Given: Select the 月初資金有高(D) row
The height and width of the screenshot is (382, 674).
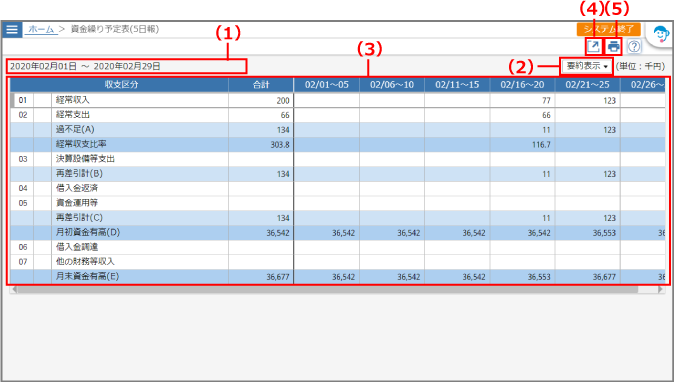Looking at the screenshot, I should 338,232.
